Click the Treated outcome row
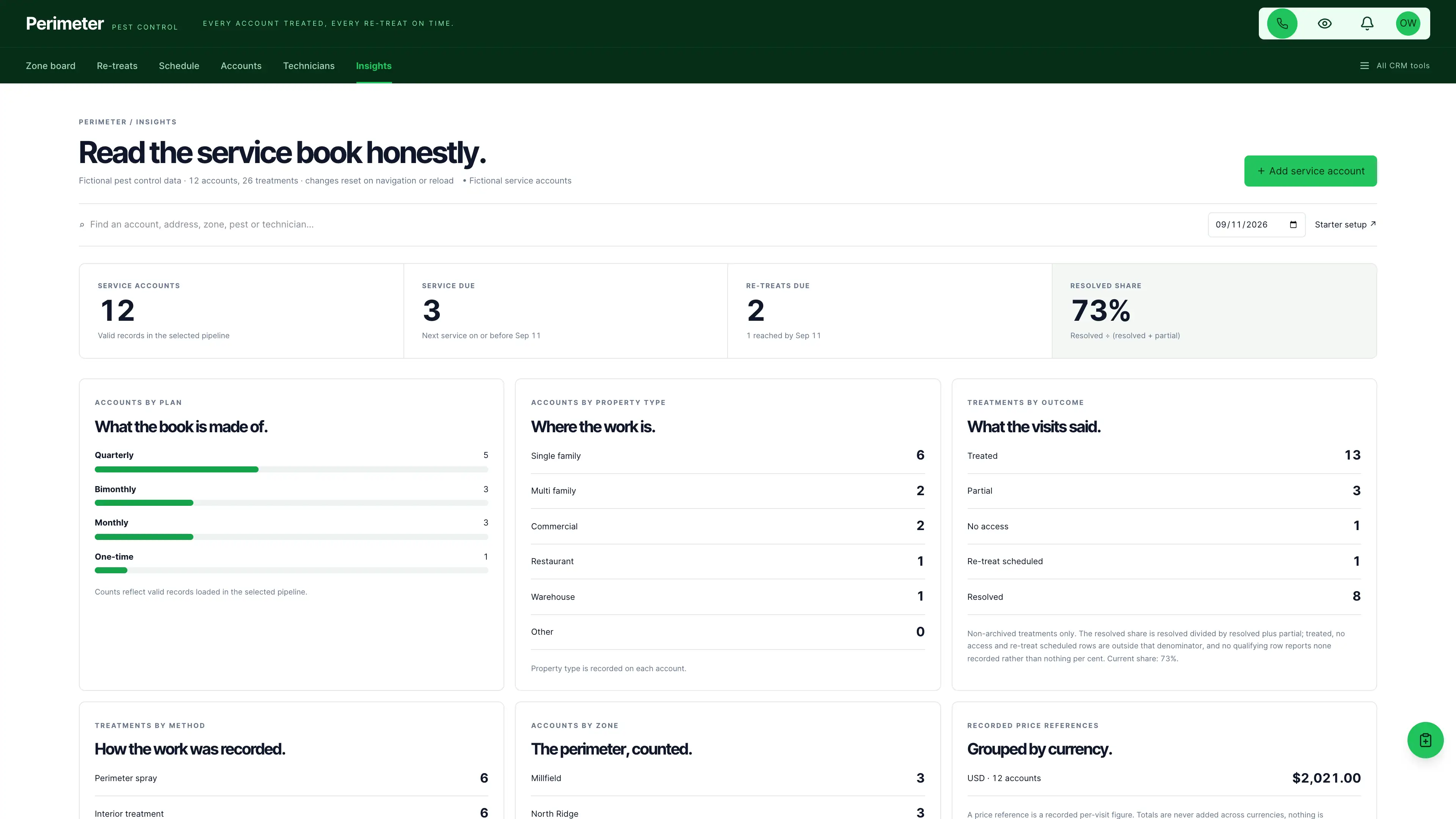Screen dimensions: 1456x819 pyautogui.click(x=1164, y=455)
